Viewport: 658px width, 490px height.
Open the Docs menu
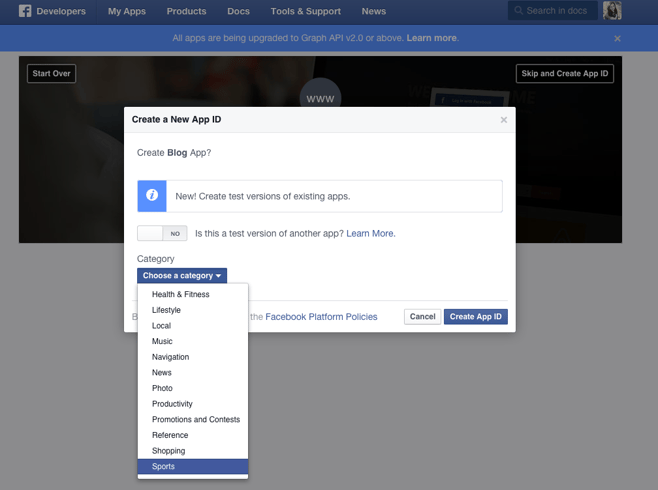click(238, 11)
